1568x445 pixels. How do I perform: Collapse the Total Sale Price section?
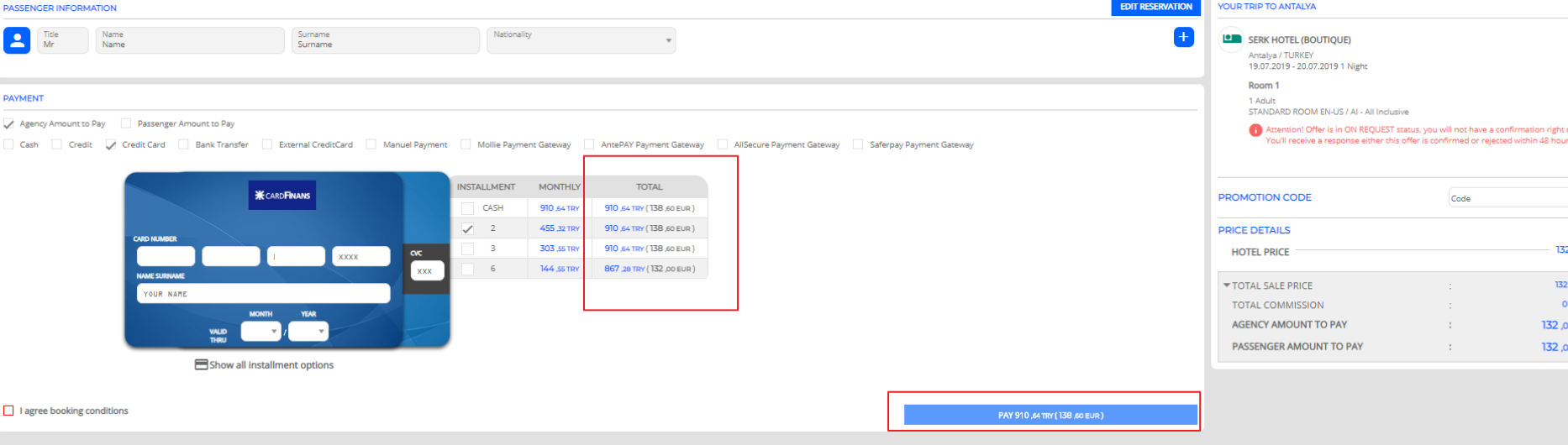[1227, 285]
